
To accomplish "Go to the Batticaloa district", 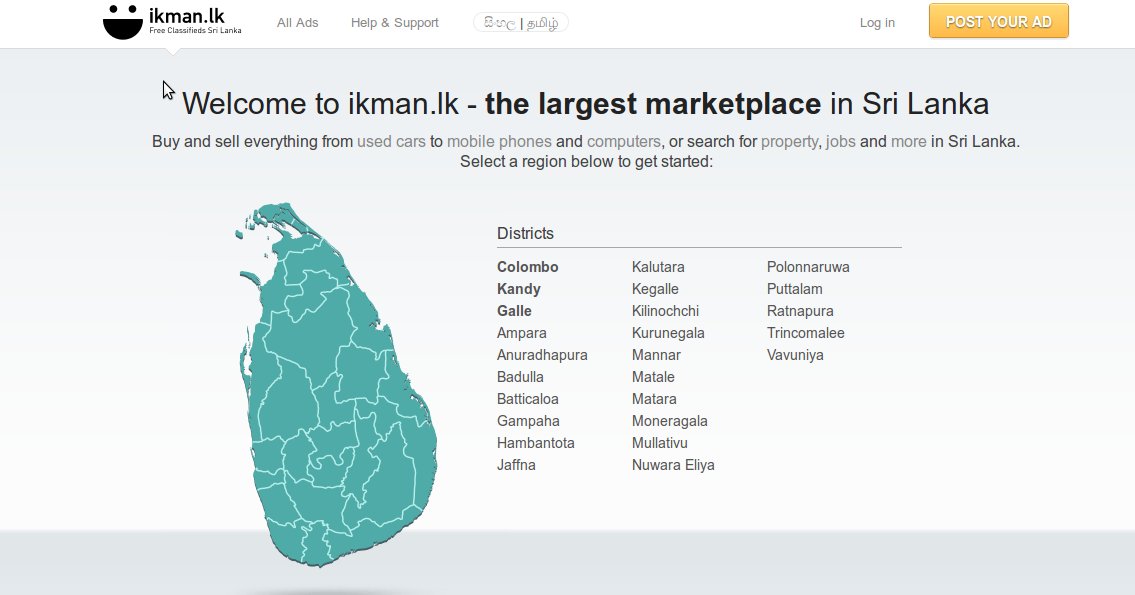I will tap(528, 399).
